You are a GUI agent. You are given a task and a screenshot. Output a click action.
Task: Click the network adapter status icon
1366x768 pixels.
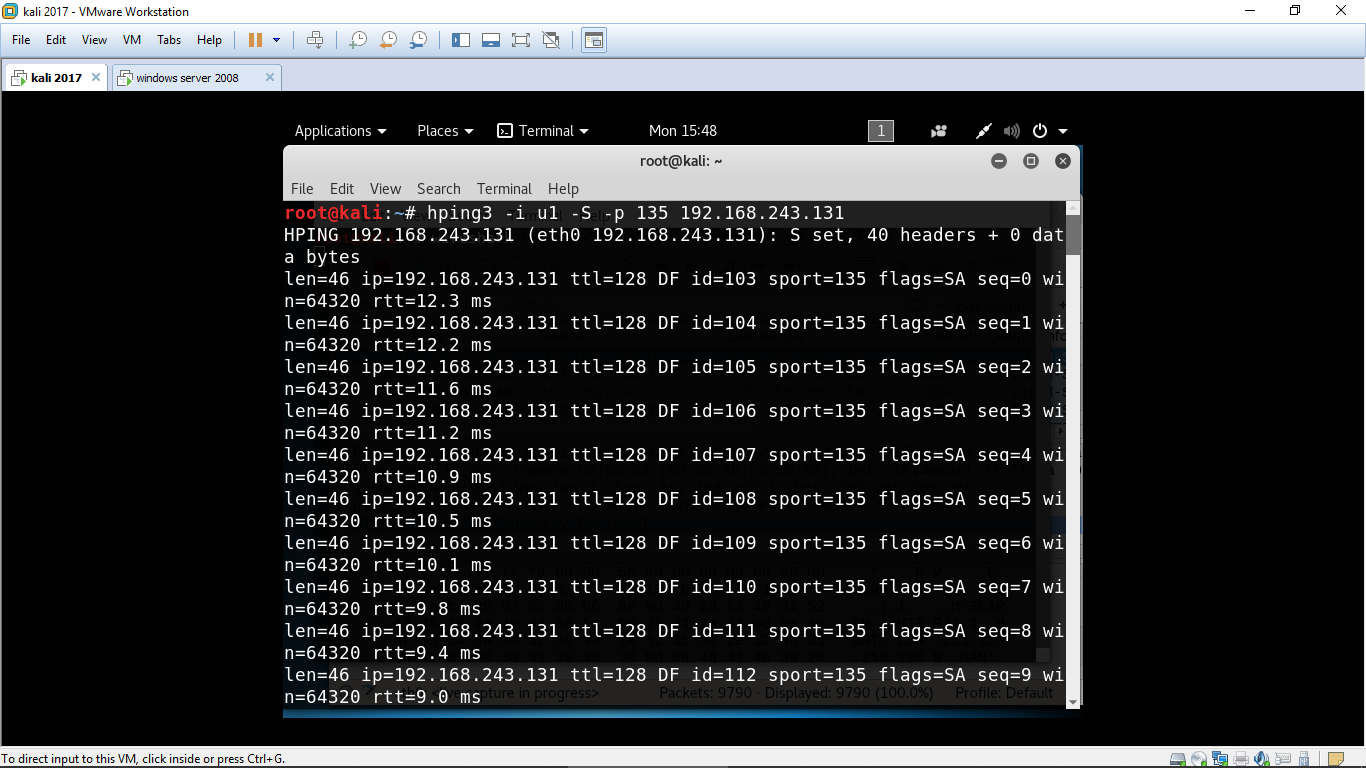(1220, 759)
